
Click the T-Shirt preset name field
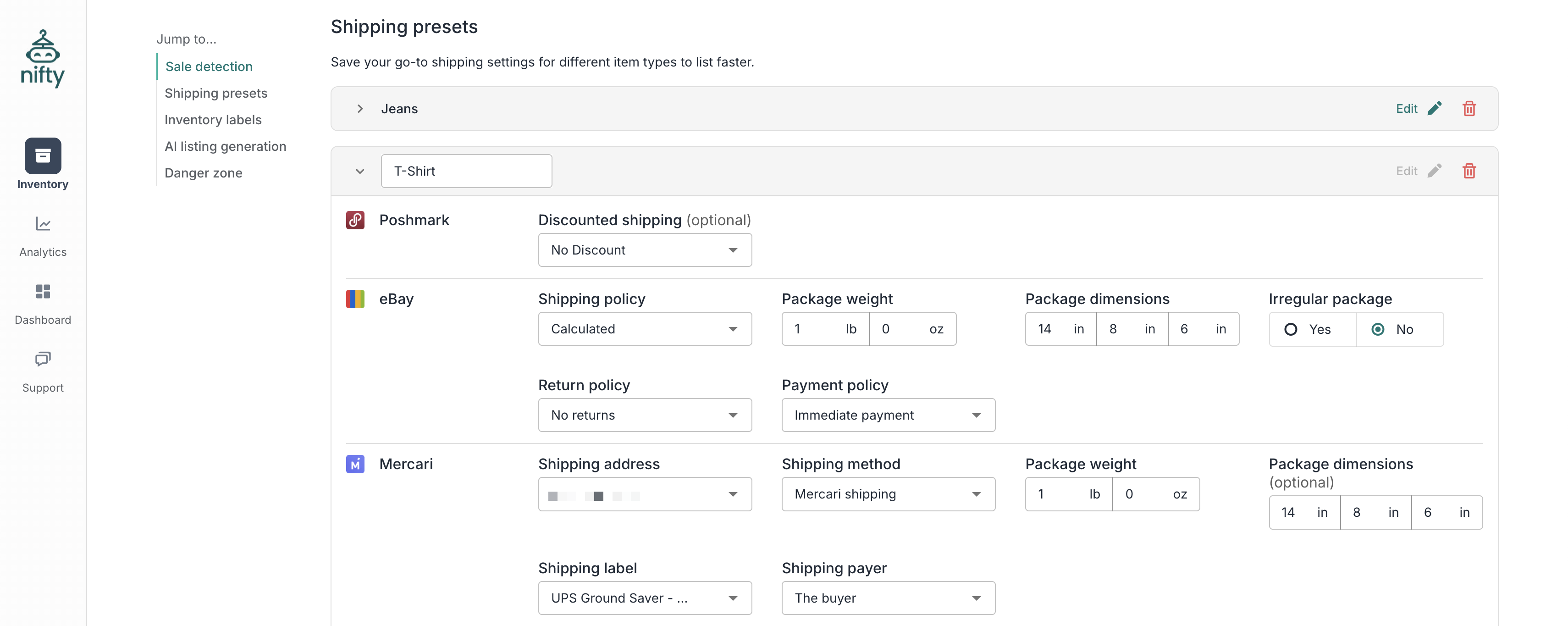466,171
